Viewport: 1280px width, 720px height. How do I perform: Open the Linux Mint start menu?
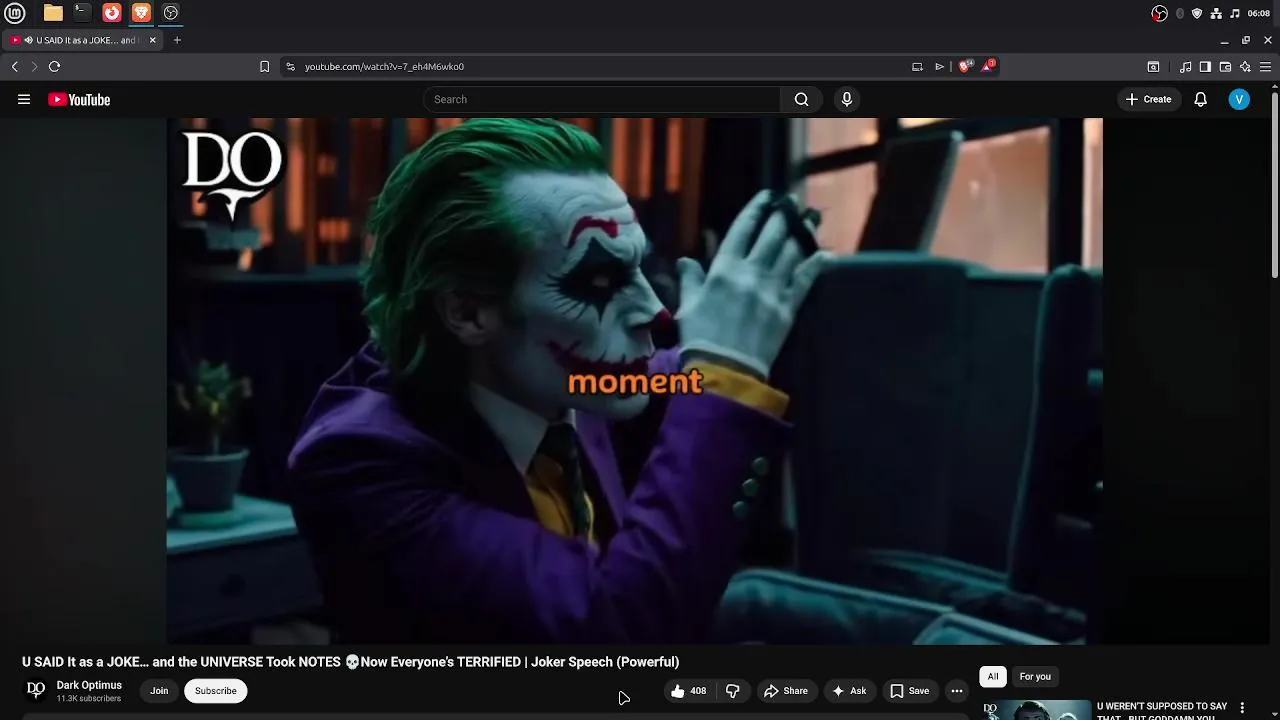[x=15, y=13]
